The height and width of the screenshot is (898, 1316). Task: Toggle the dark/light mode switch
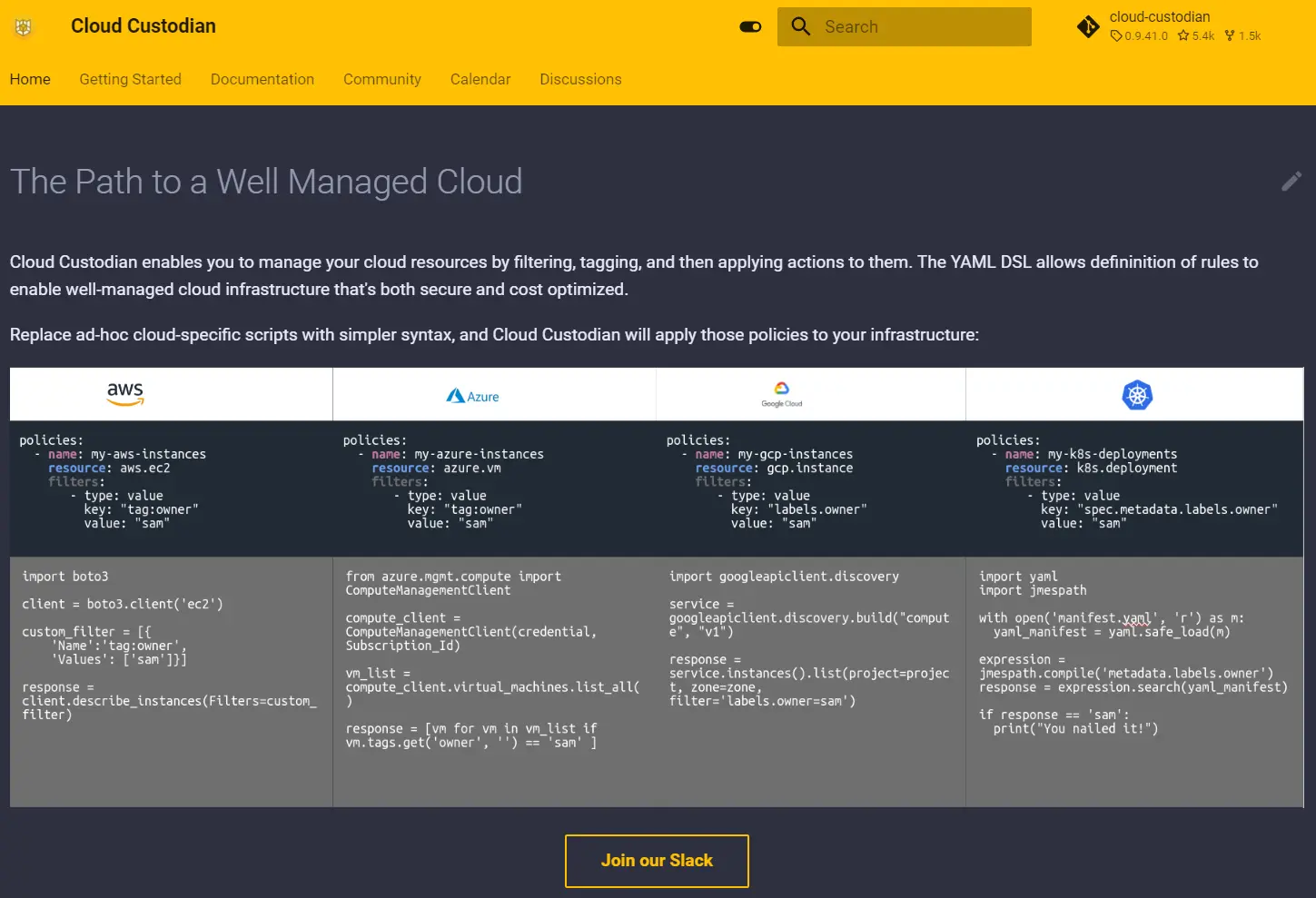click(750, 27)
